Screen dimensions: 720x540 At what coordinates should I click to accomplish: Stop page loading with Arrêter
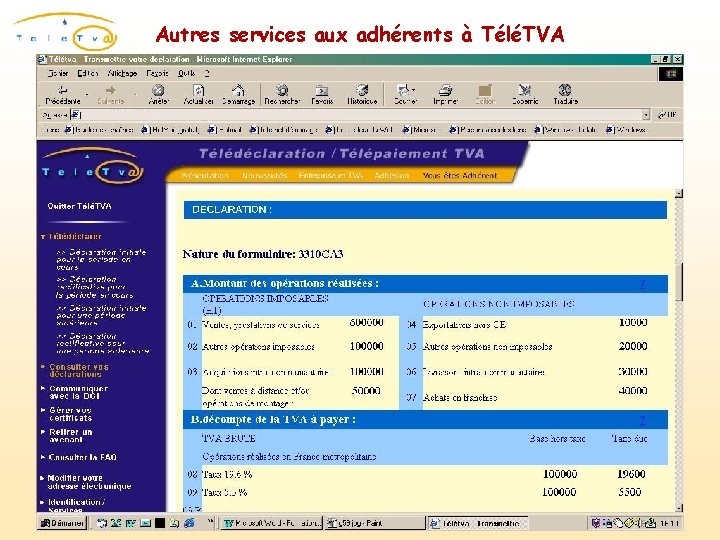(158, 95)
